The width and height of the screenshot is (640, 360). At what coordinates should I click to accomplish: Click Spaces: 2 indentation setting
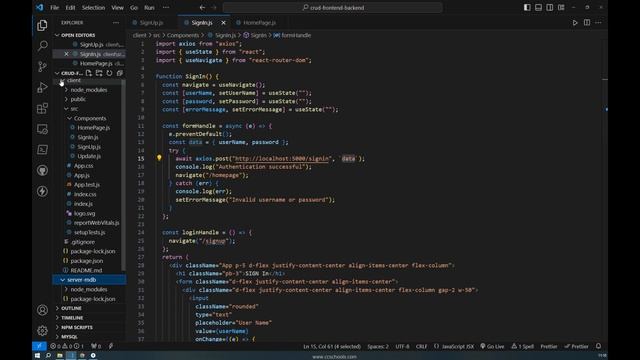click(x=378, y=346)
